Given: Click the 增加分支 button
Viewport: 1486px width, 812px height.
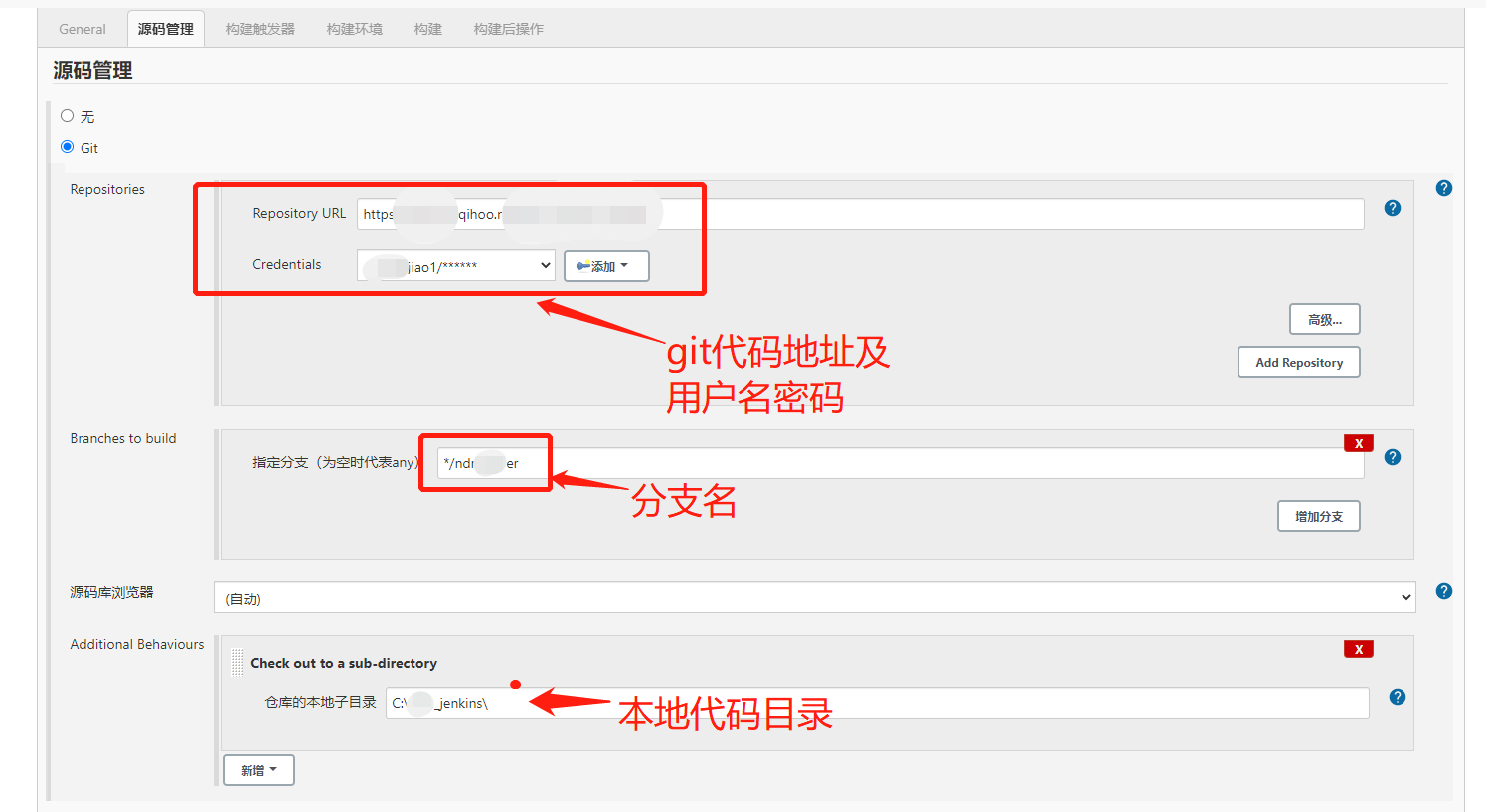Looking at the screenshot, I should tap(1318, 516).
